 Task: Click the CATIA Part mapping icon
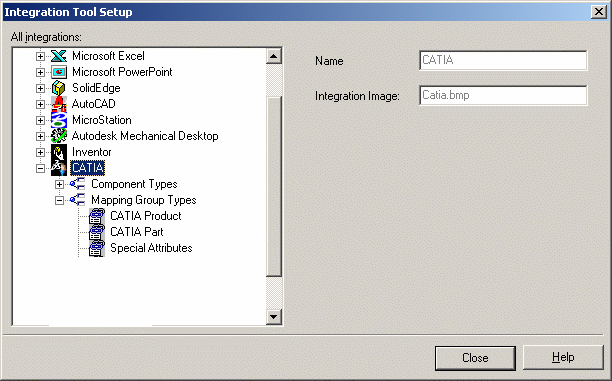click(97, 232)
